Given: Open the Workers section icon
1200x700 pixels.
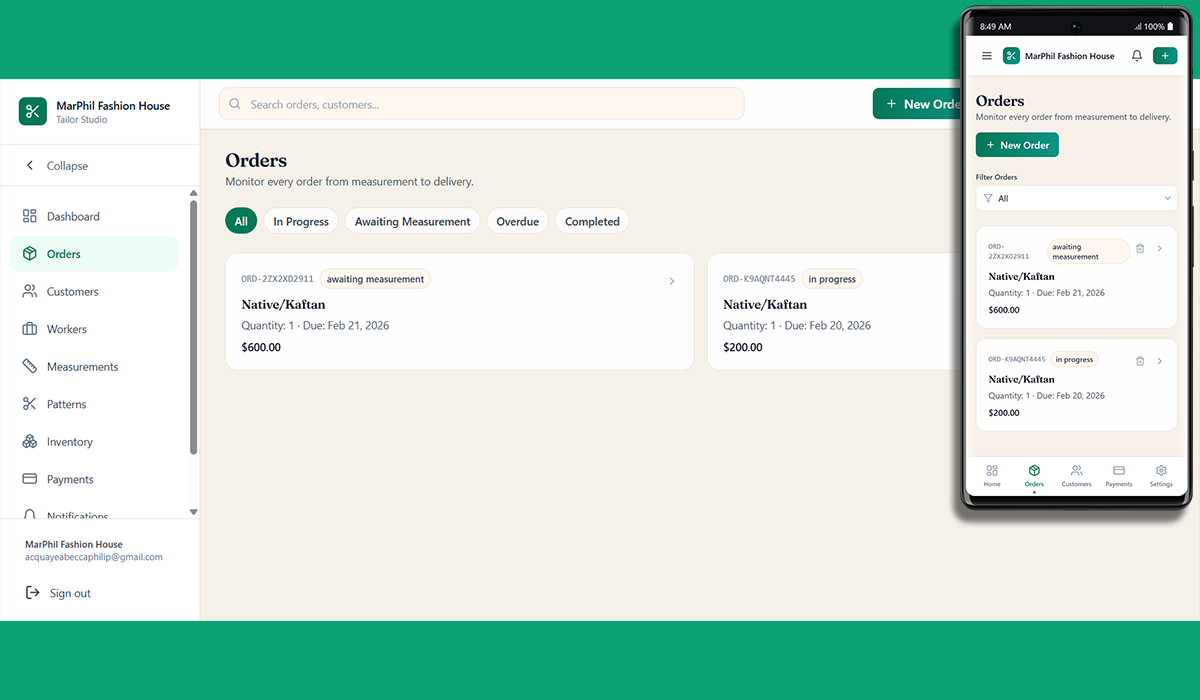Looking at the screenshot, I should click(x=31, y=328).
